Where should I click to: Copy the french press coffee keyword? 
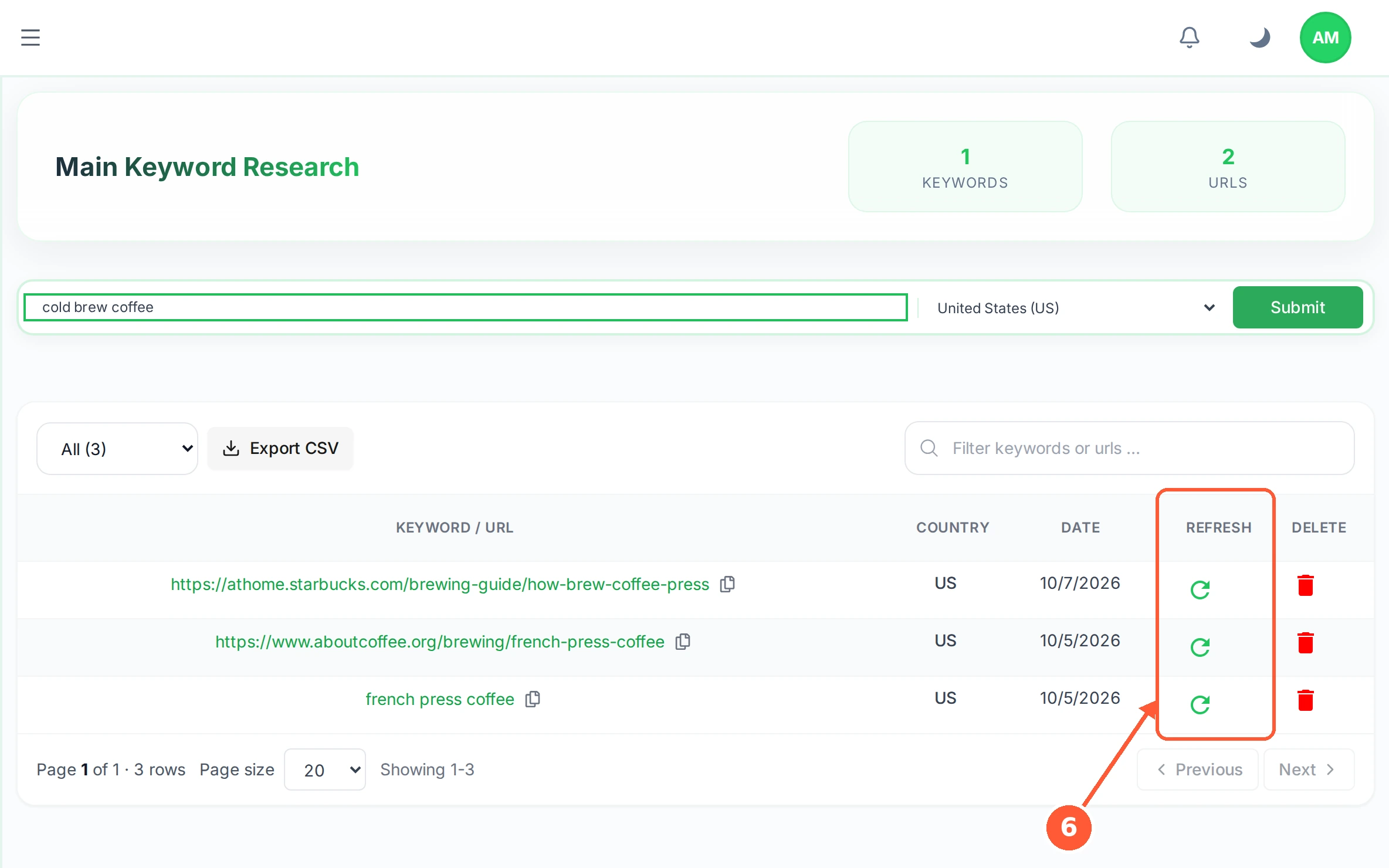tap(533, 699)
